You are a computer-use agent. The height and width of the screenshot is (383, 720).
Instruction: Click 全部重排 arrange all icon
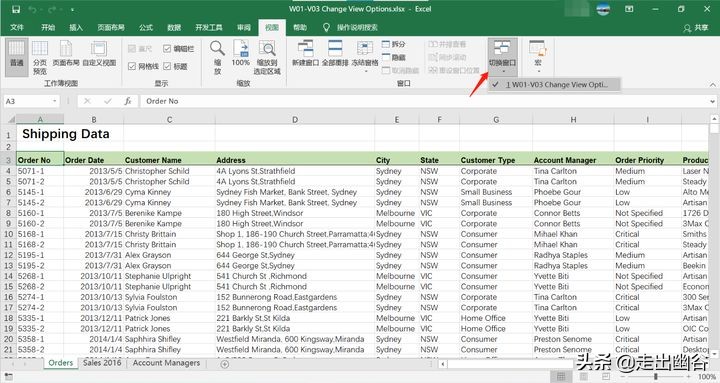pos(335,53)
